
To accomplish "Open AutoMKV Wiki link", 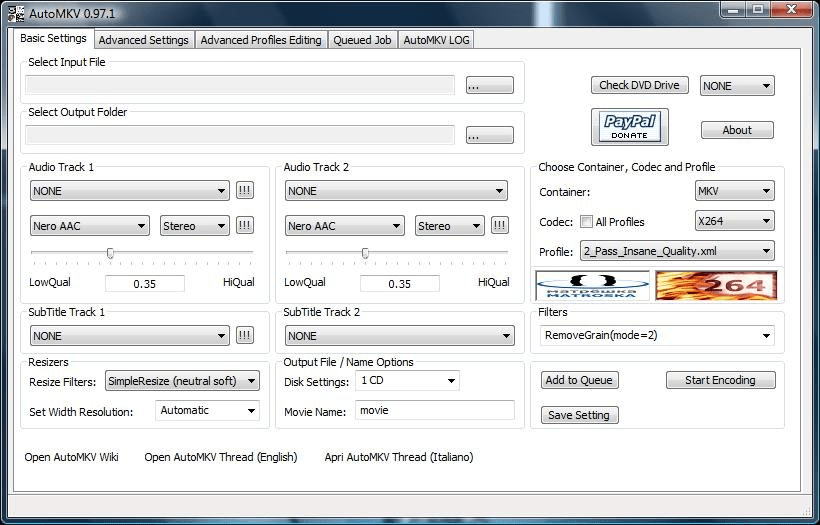I will (72, 457).
